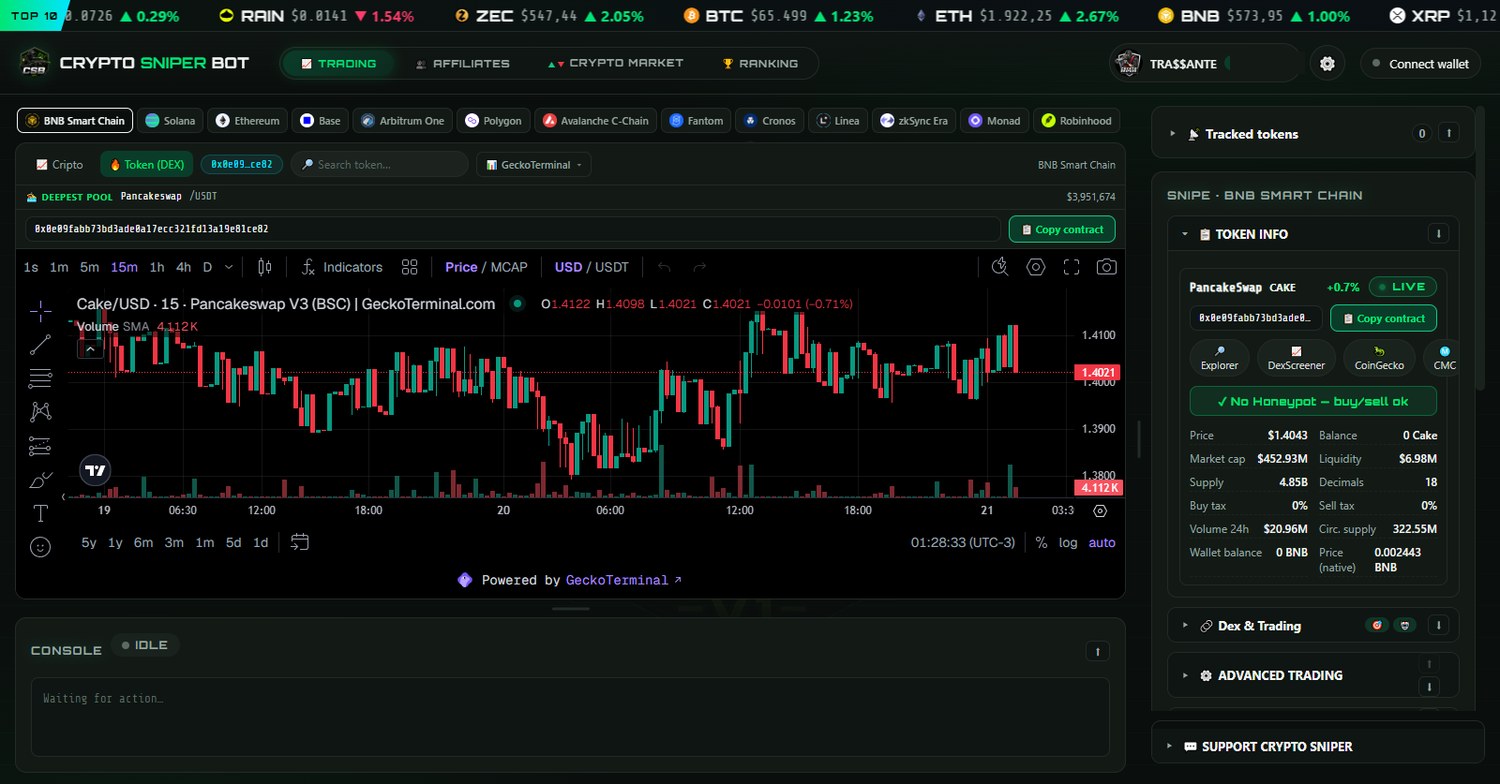Click Connect wallet button
The width and height of the screenshot is (1500, 784).
(x=1420, y=63)
